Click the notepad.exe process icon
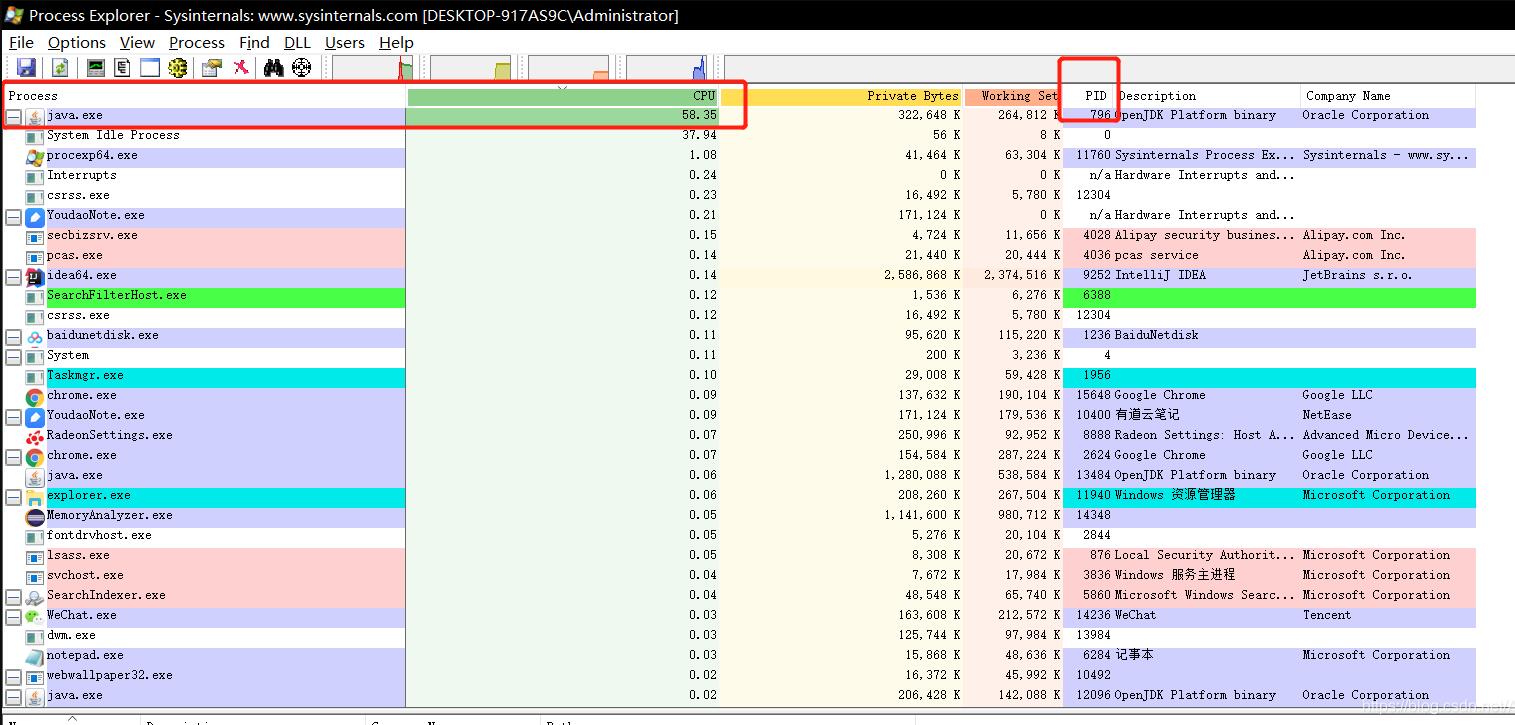Image resolution: width=1515 pixels, height=725 pixels. tap(35, 656)
